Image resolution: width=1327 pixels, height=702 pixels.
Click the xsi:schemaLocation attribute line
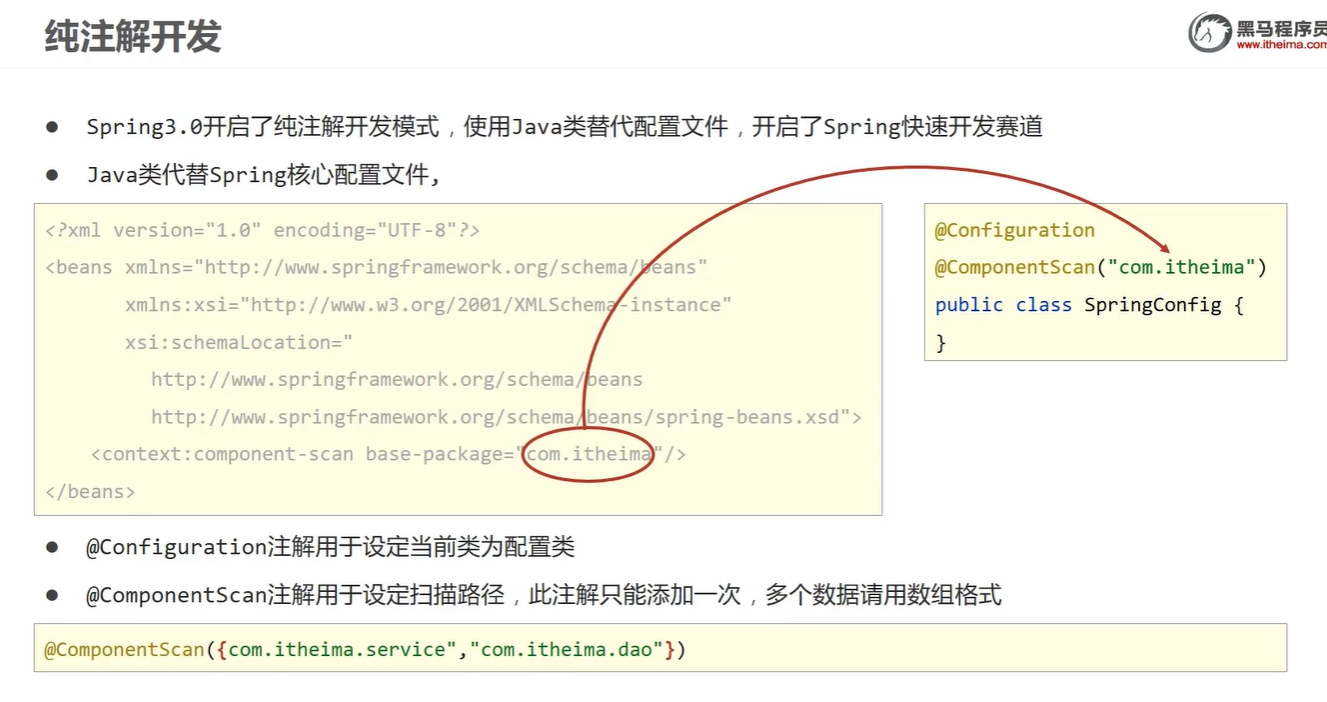239,342
